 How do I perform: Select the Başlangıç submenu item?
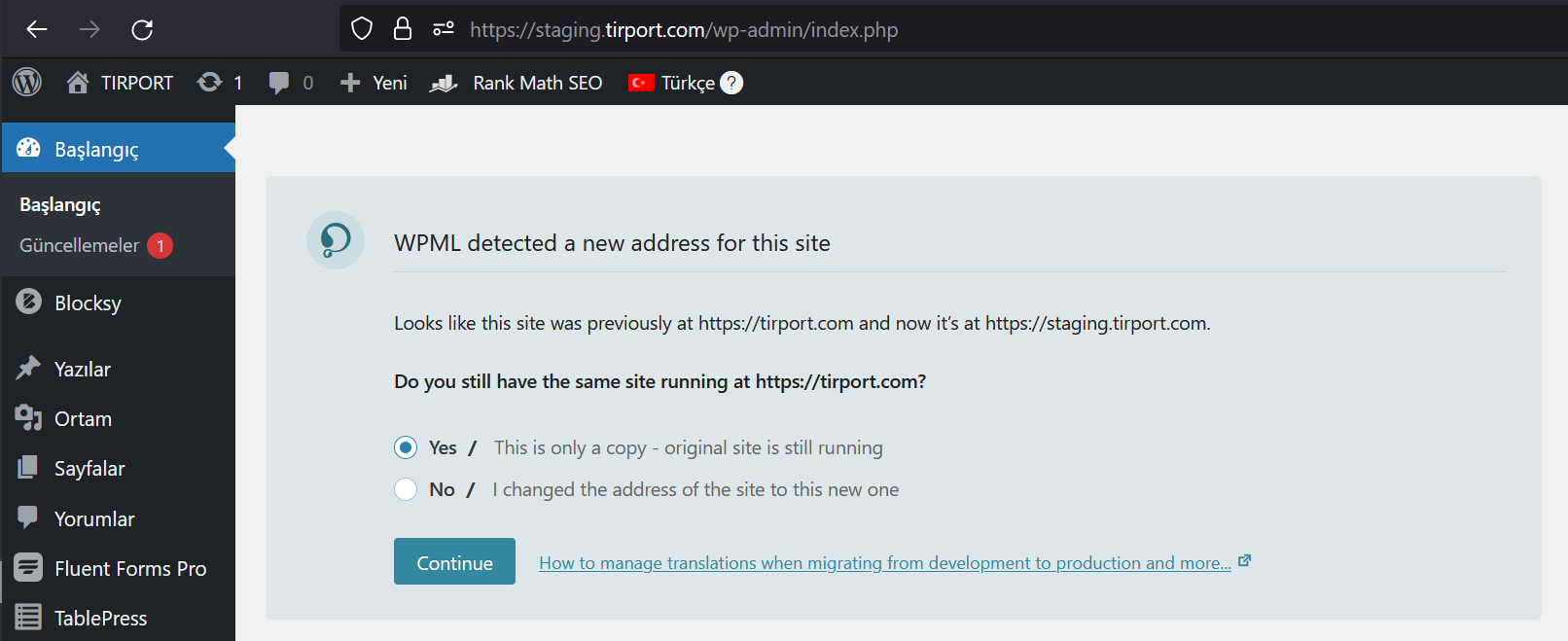(60, 204)
